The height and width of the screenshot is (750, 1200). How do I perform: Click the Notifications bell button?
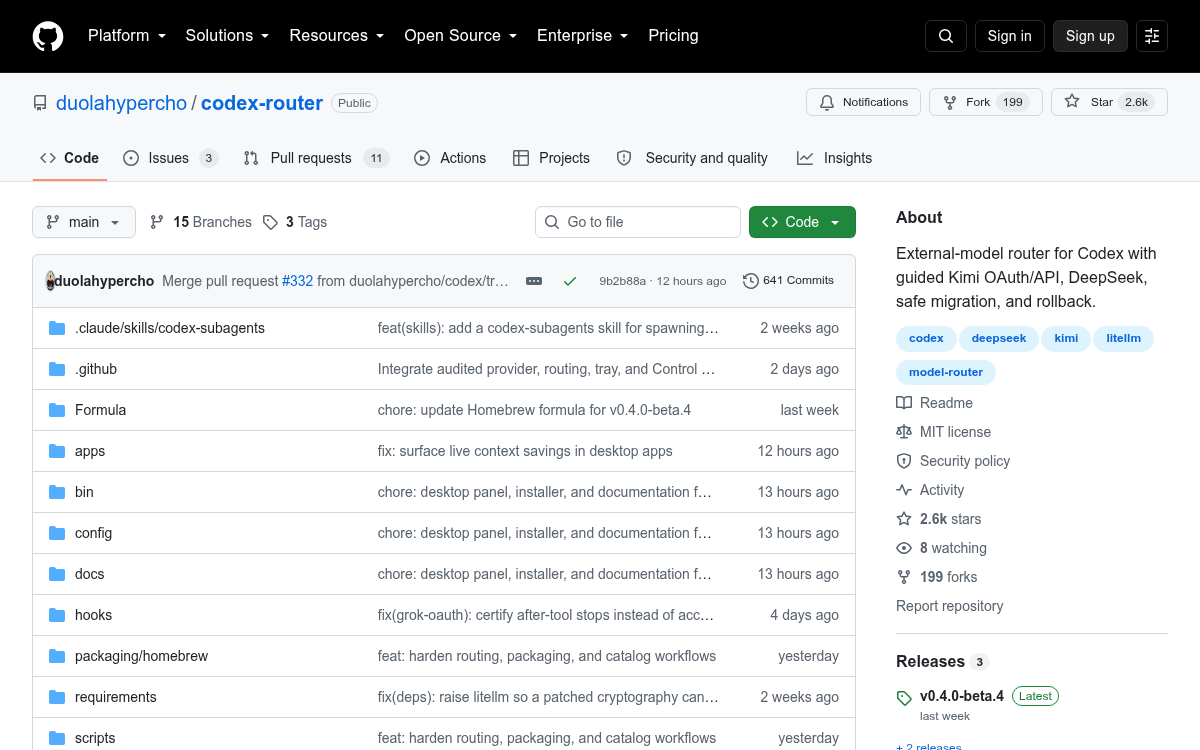coord(864,102)
